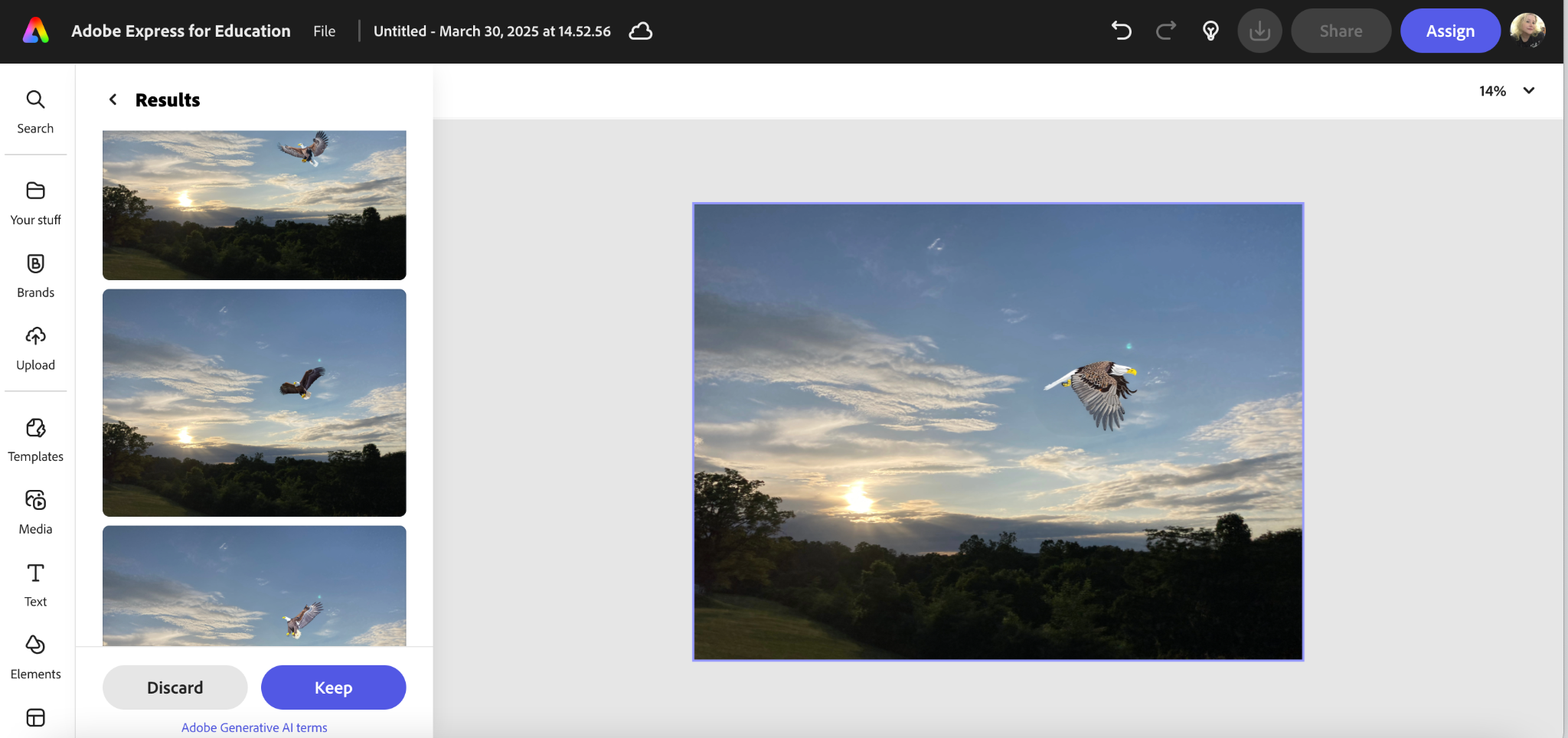Viewport: 1568px width, 738px height.
Task: Select the Text tool in sidebar
Action: (x=35, y=584)
